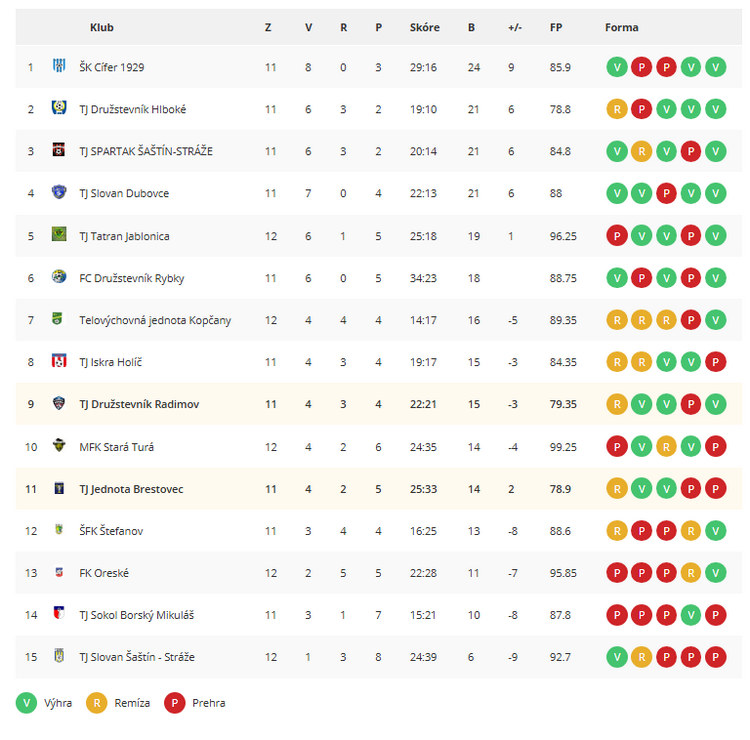
Task: Click the TJ Sokol Borský Mikuláš crest
Action: click(59, 614)
